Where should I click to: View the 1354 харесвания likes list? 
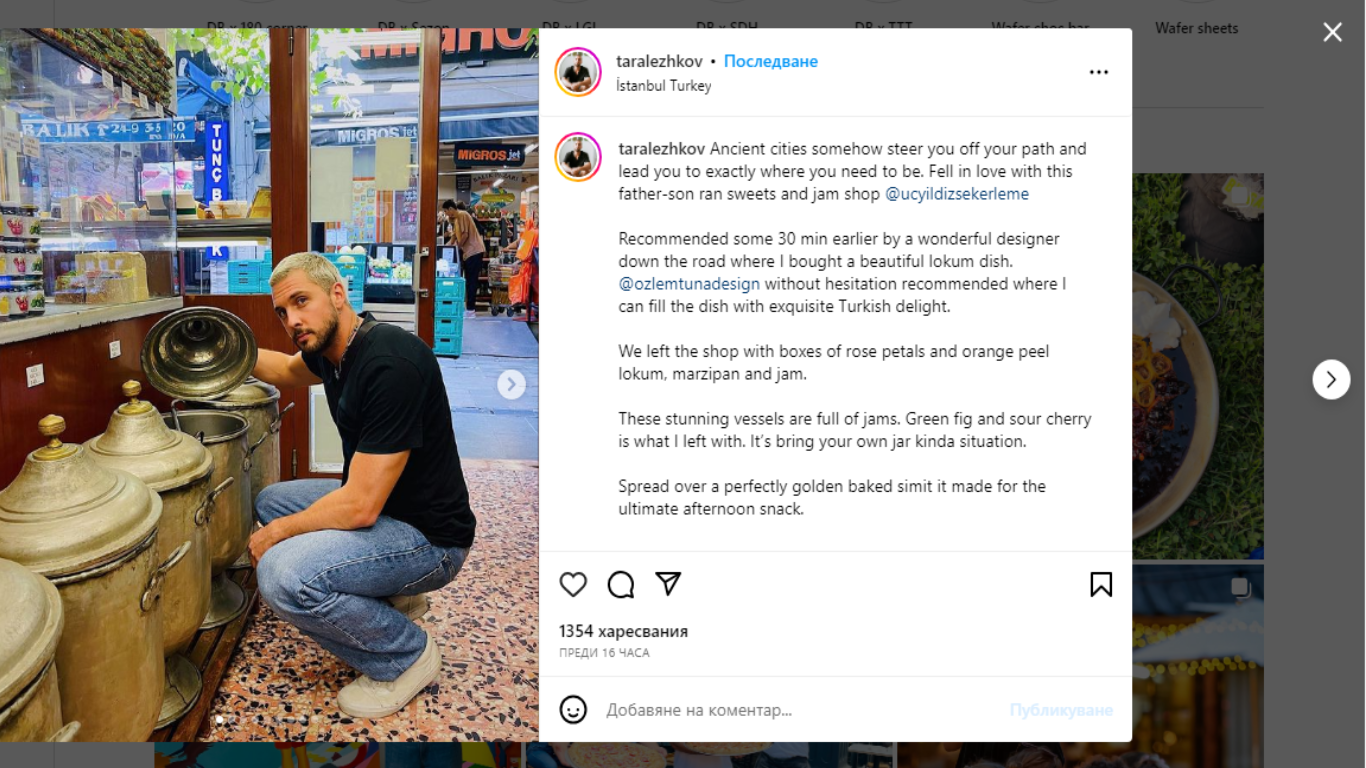(623, 631)
